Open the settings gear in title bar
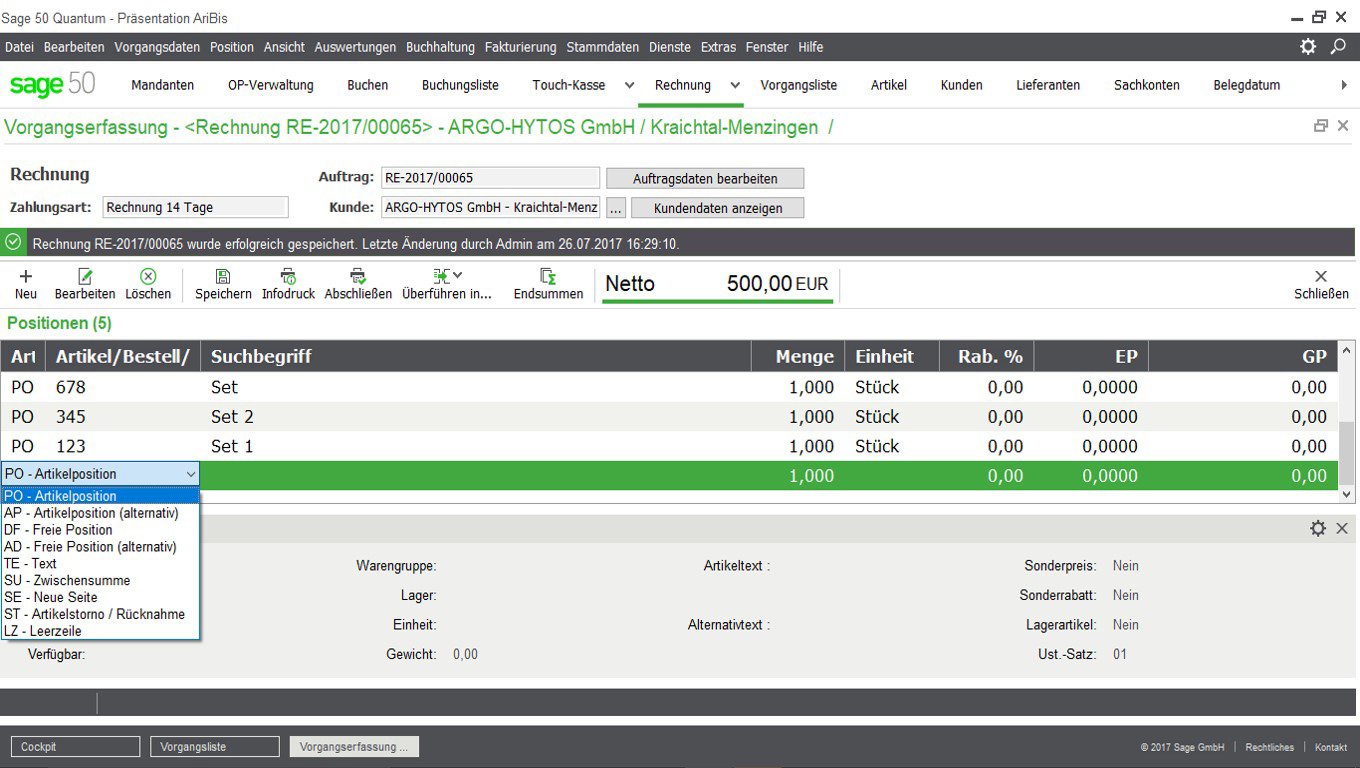This screenshot has width=1360, height=768. click(1308, 47)
